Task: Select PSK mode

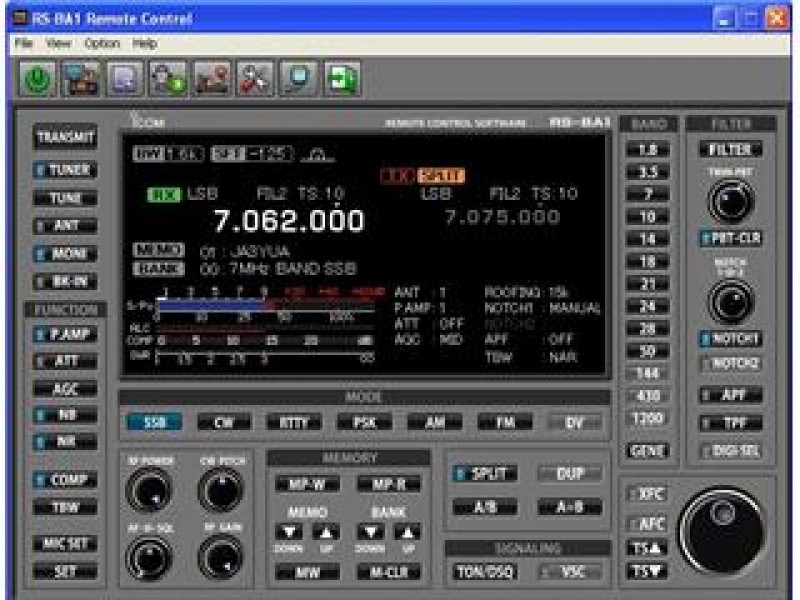Action: pyautogui.click(x=365, y=422)
